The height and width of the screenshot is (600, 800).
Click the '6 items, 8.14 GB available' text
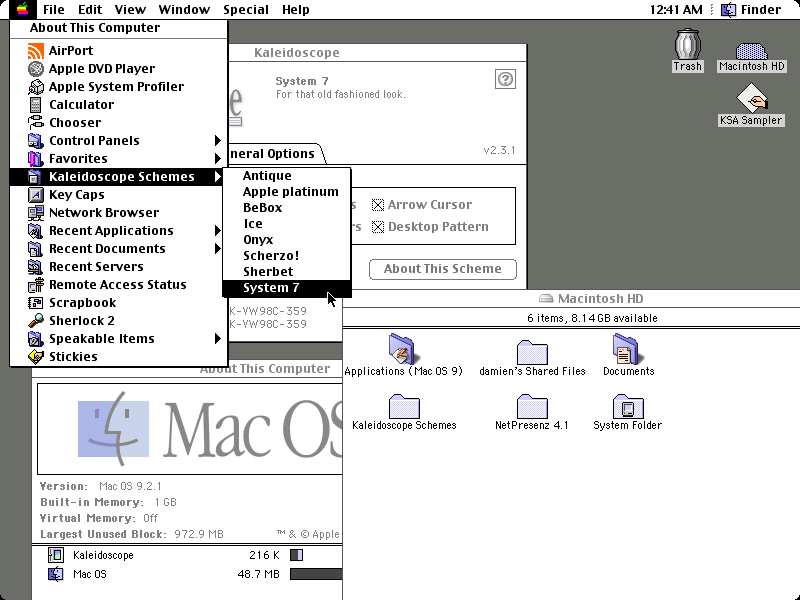[592, 318]
